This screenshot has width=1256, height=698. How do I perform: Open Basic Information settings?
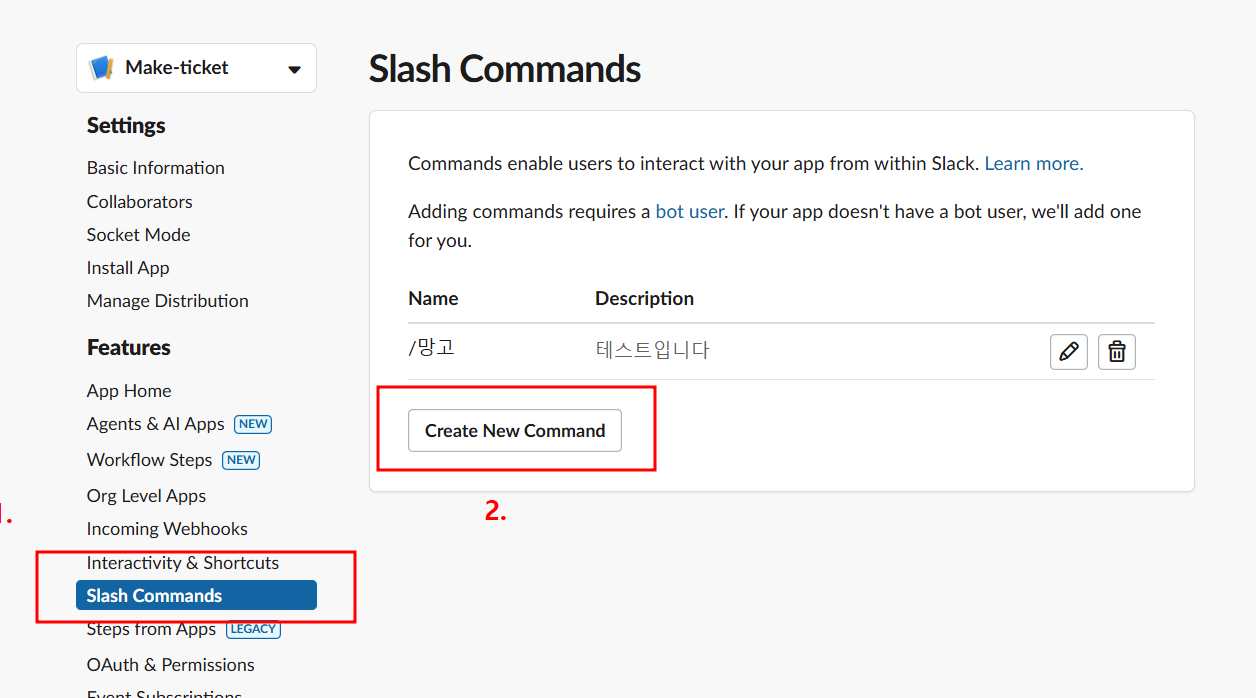click(156, 168)
